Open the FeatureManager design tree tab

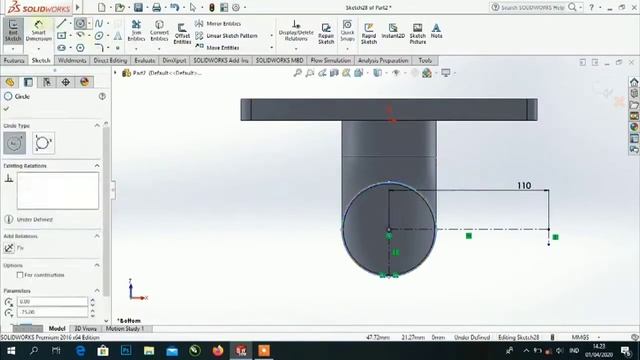pos(10,82)
